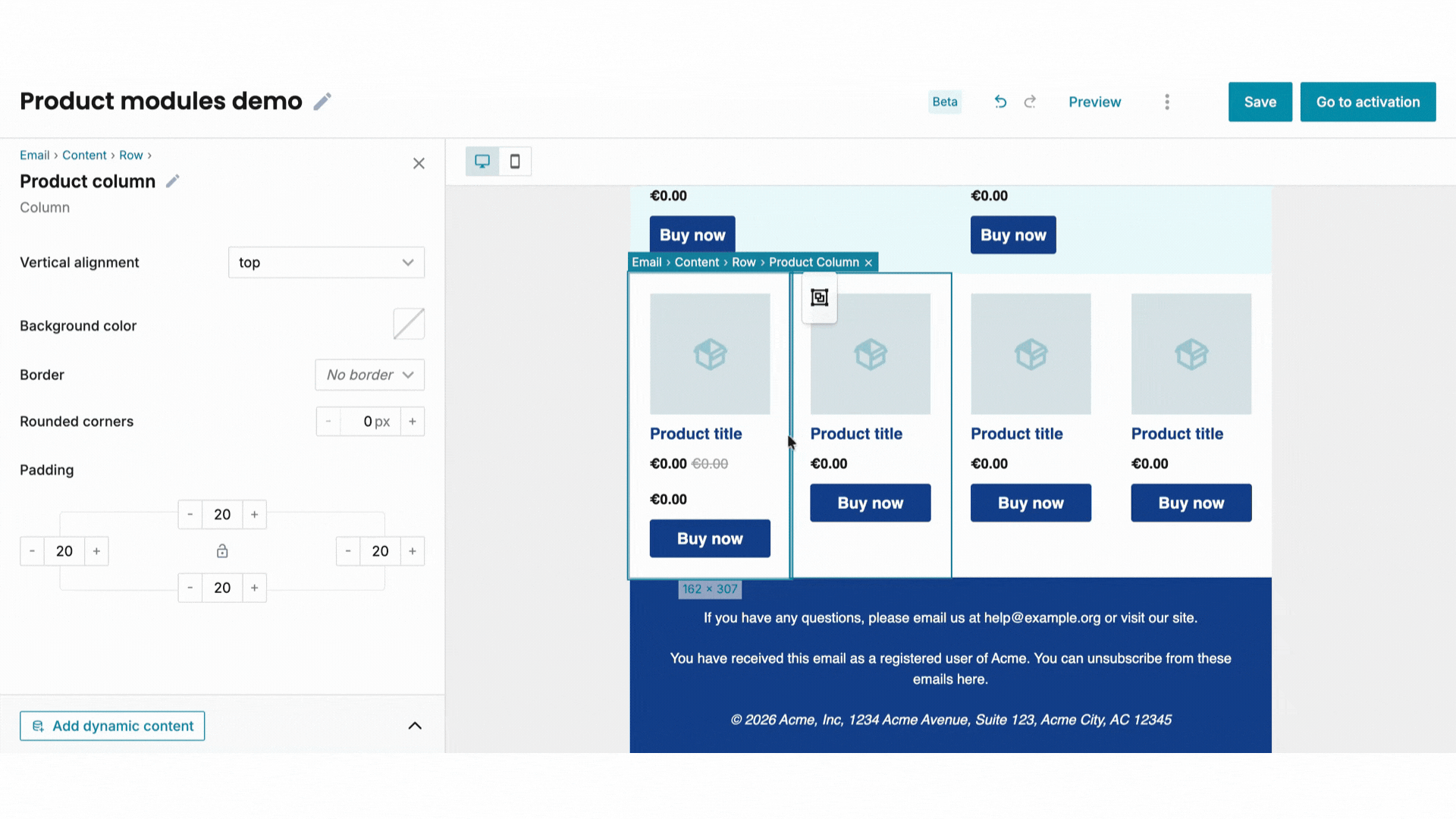1456x819 pixels.
Task: Click the Save button
Action: (1260, 102)
